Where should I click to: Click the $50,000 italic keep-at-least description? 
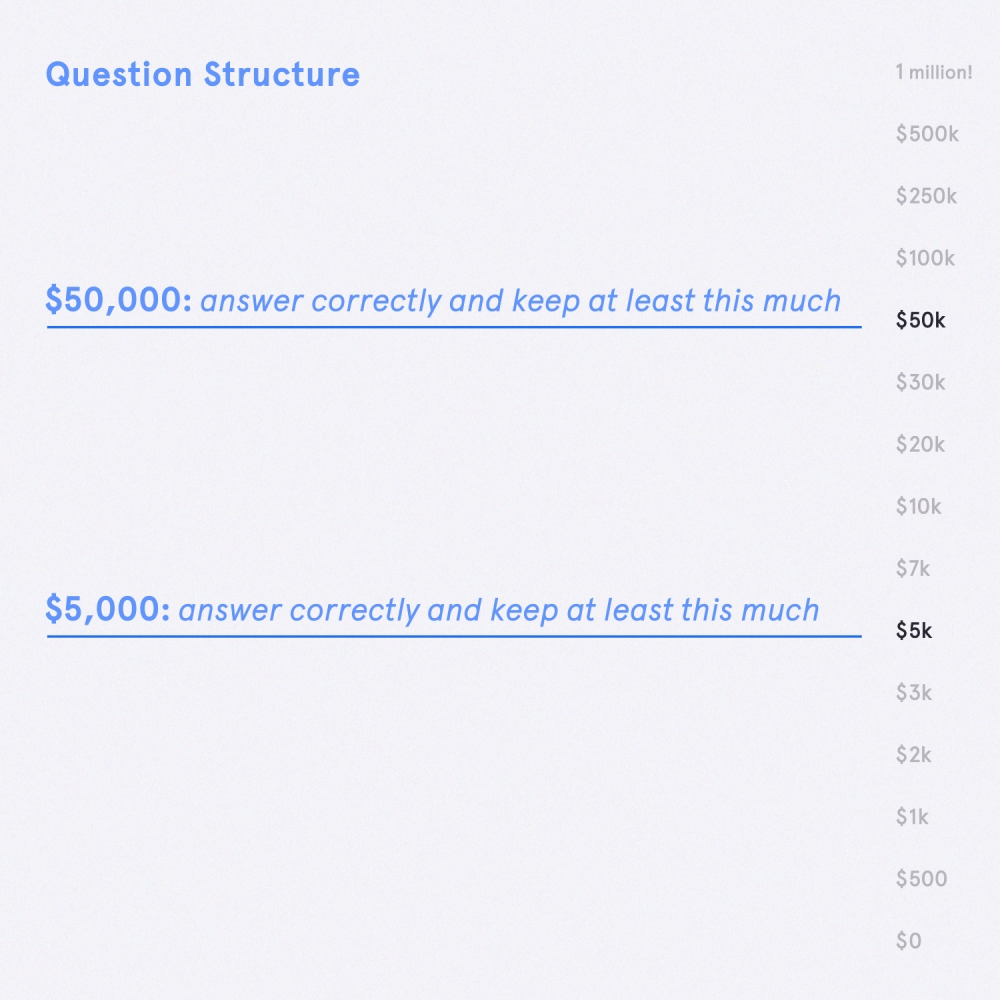click(520, 301)
